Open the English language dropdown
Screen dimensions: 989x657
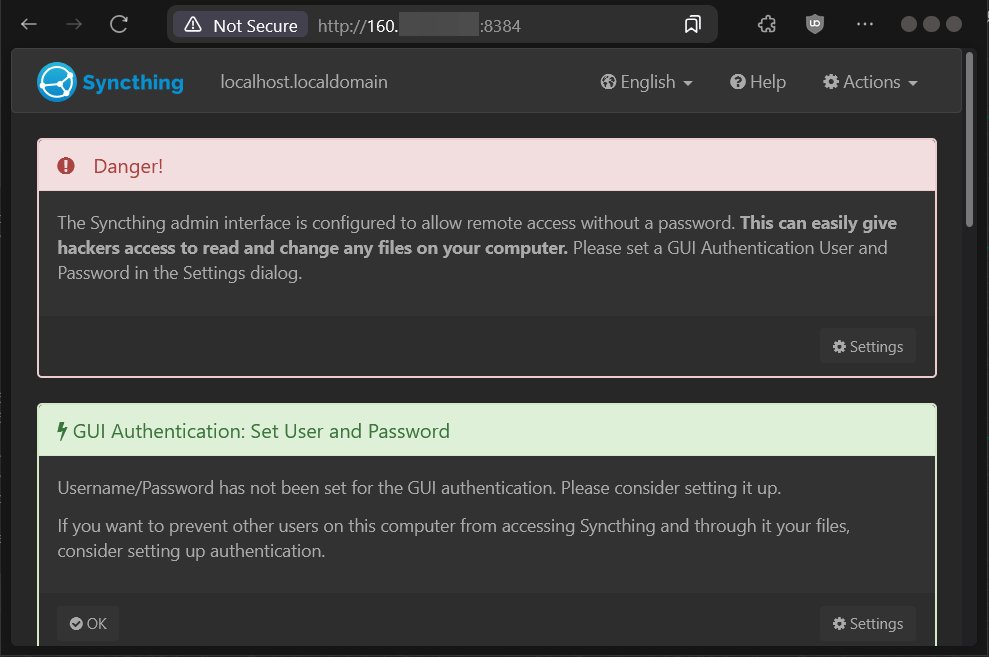tap(647, 82)
